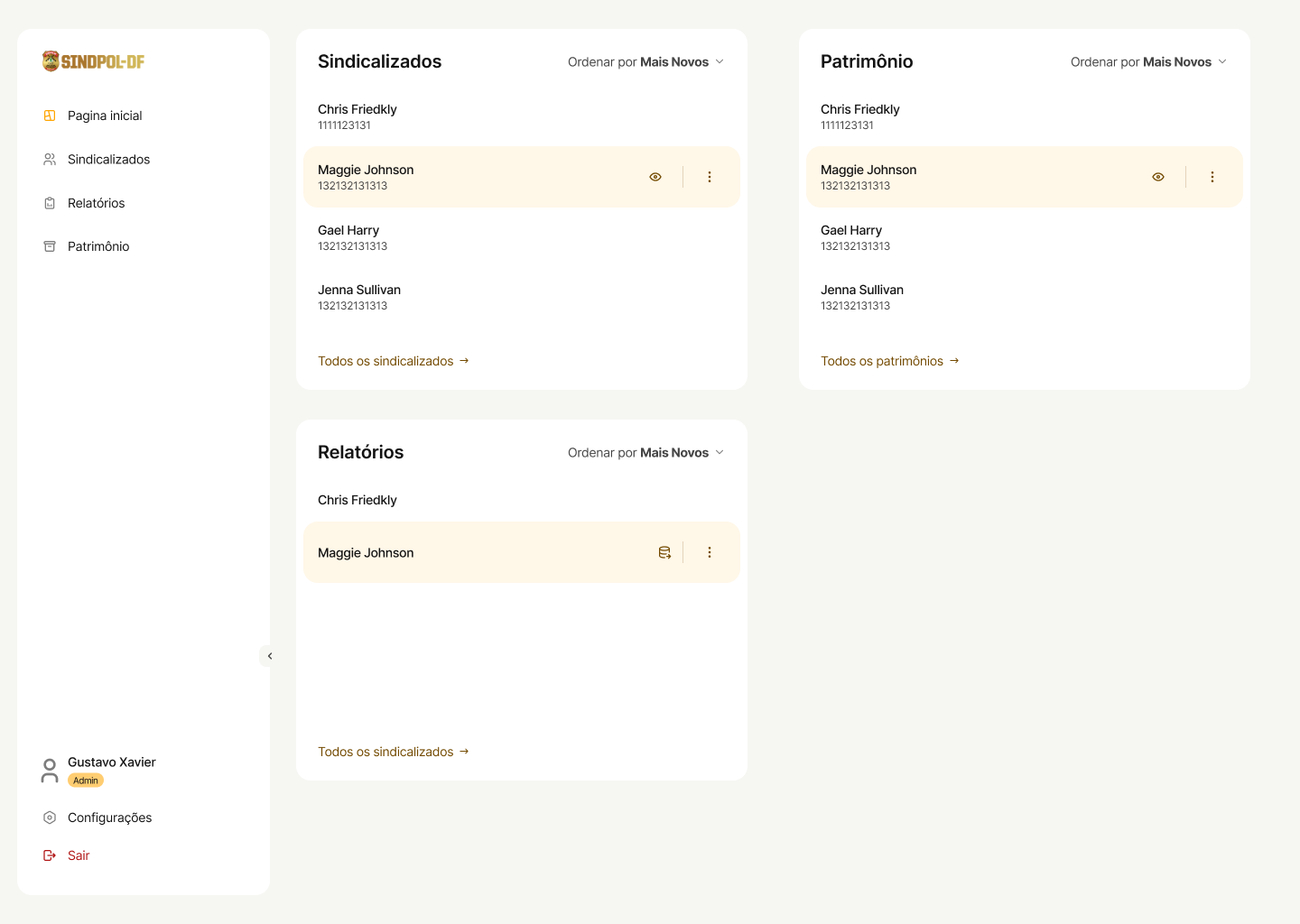
Task: View Maggie Johnson via eye icon in Sindicalizados
Action: click(655, 177)
